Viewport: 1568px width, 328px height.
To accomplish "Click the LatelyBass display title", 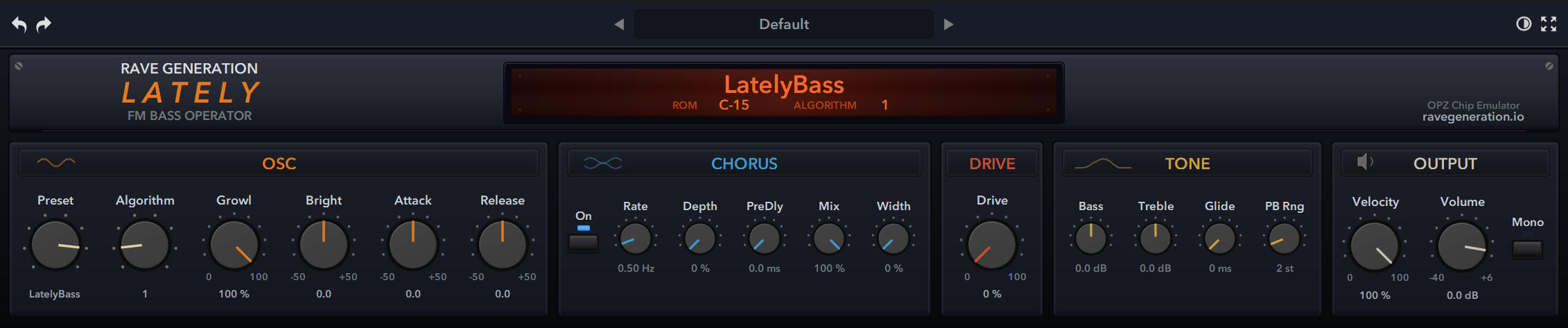I will click(784, 85).
